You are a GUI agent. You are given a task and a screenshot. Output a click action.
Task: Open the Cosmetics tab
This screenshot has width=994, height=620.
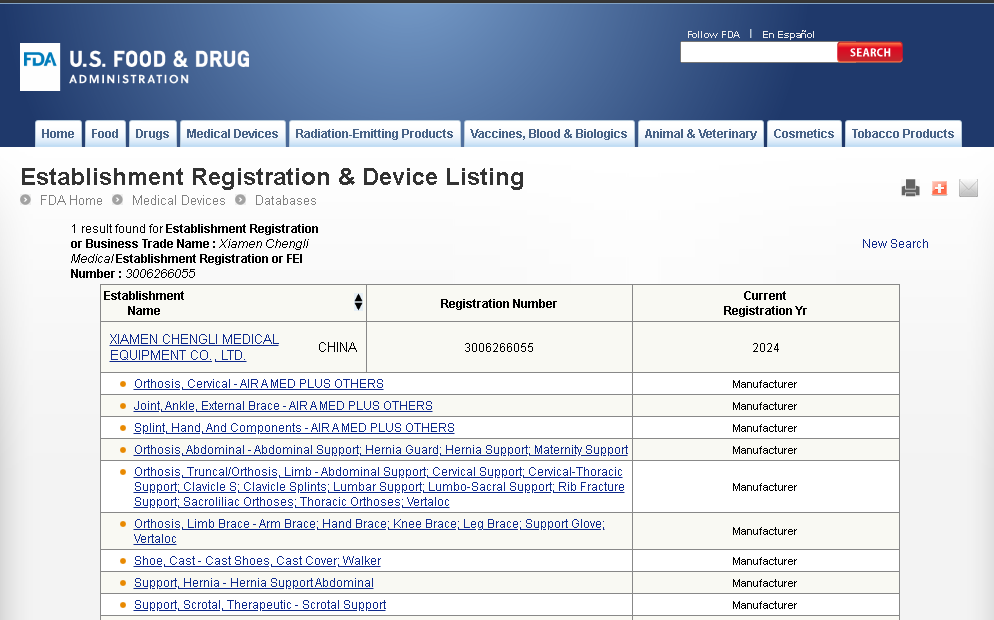tap(804, 134)
